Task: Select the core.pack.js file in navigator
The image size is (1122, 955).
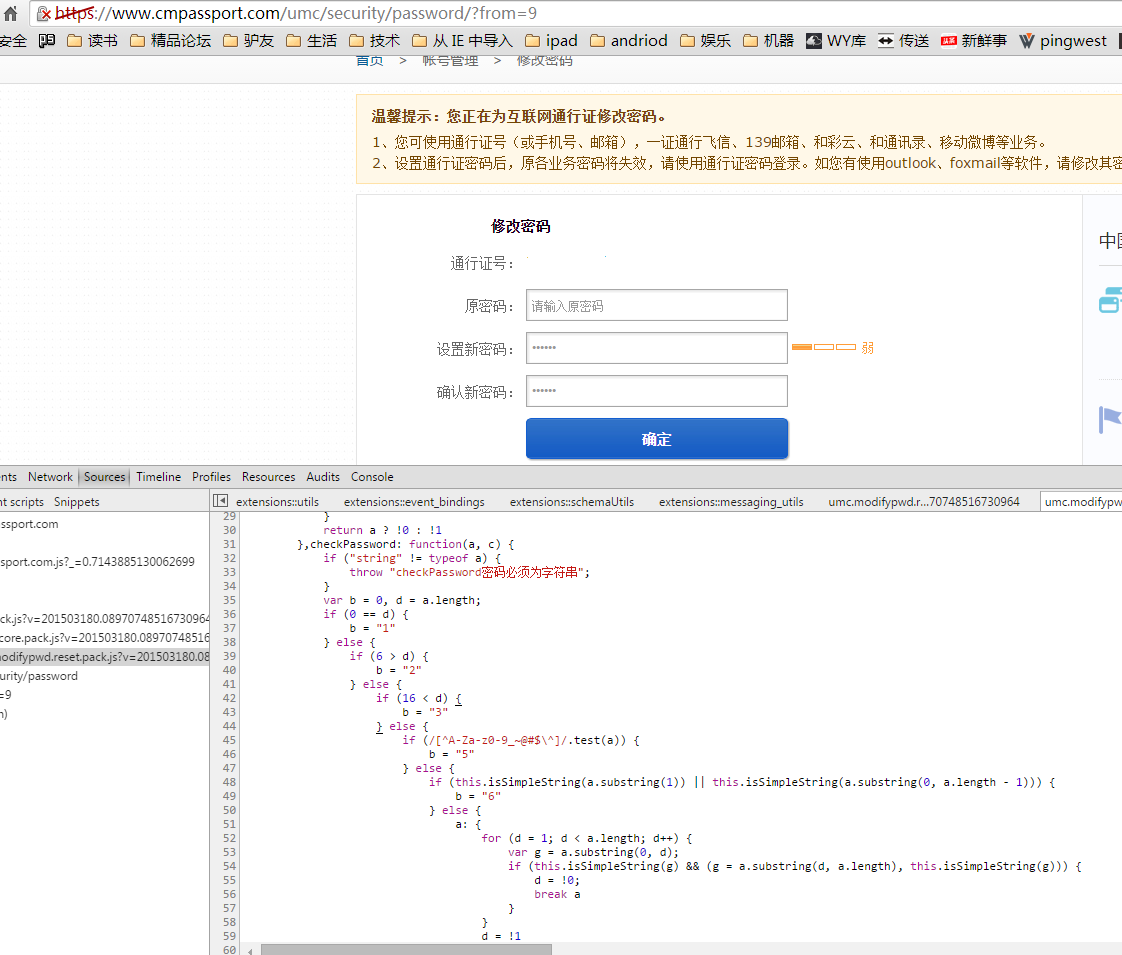Action: click(104, 637)
